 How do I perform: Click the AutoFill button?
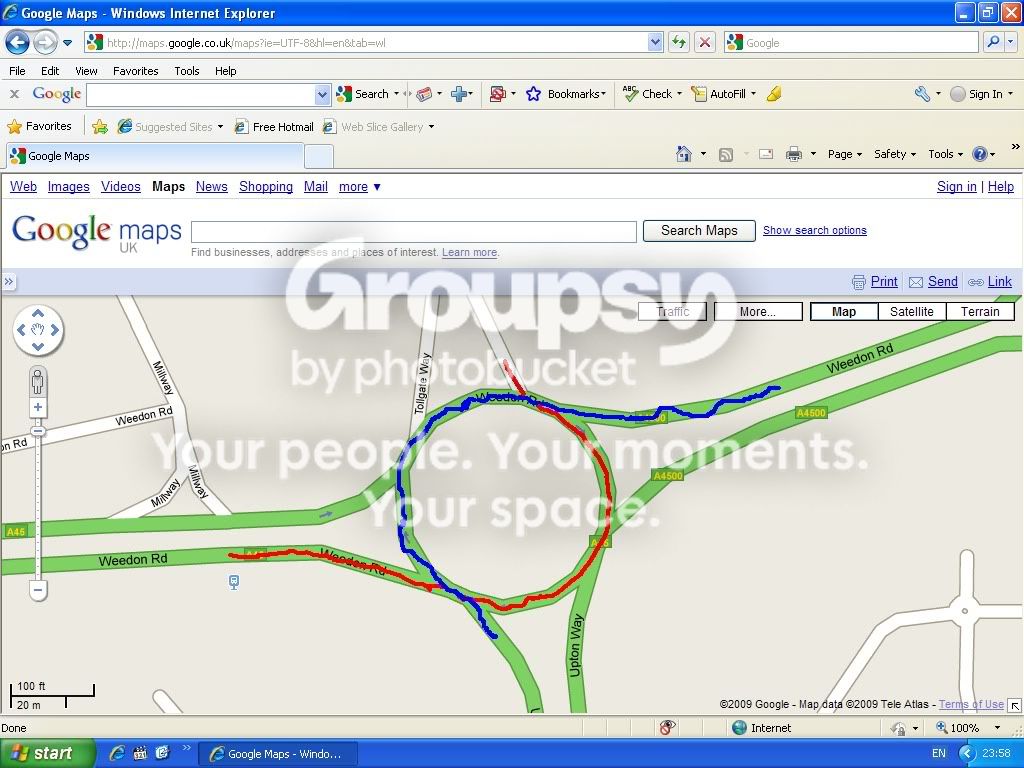coord(719,94)
